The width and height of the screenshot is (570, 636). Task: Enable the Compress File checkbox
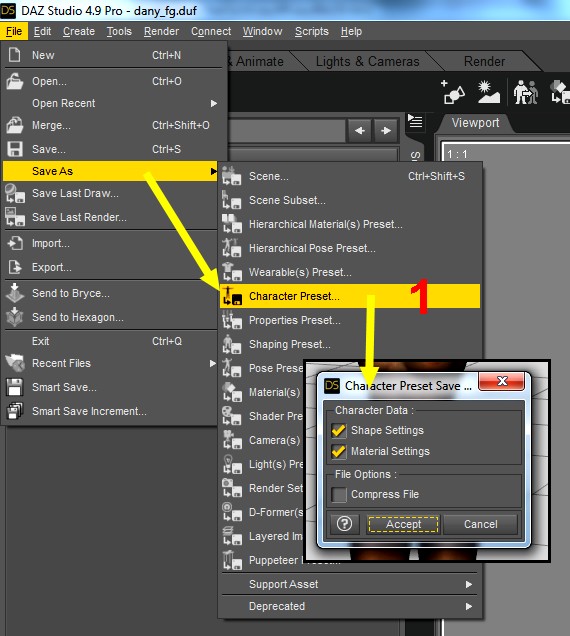[339, 494]
